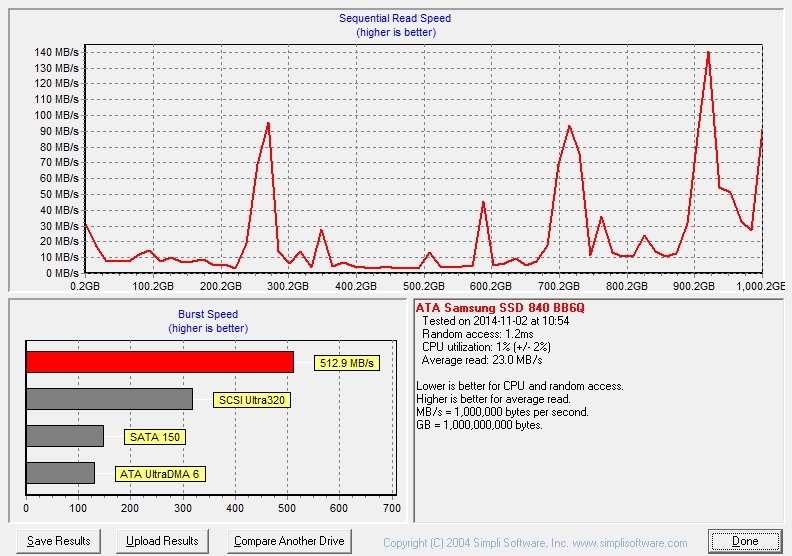Click the 0 MB/s axis label
Viewport: 792px width, 556px height.
coord(63,273)
